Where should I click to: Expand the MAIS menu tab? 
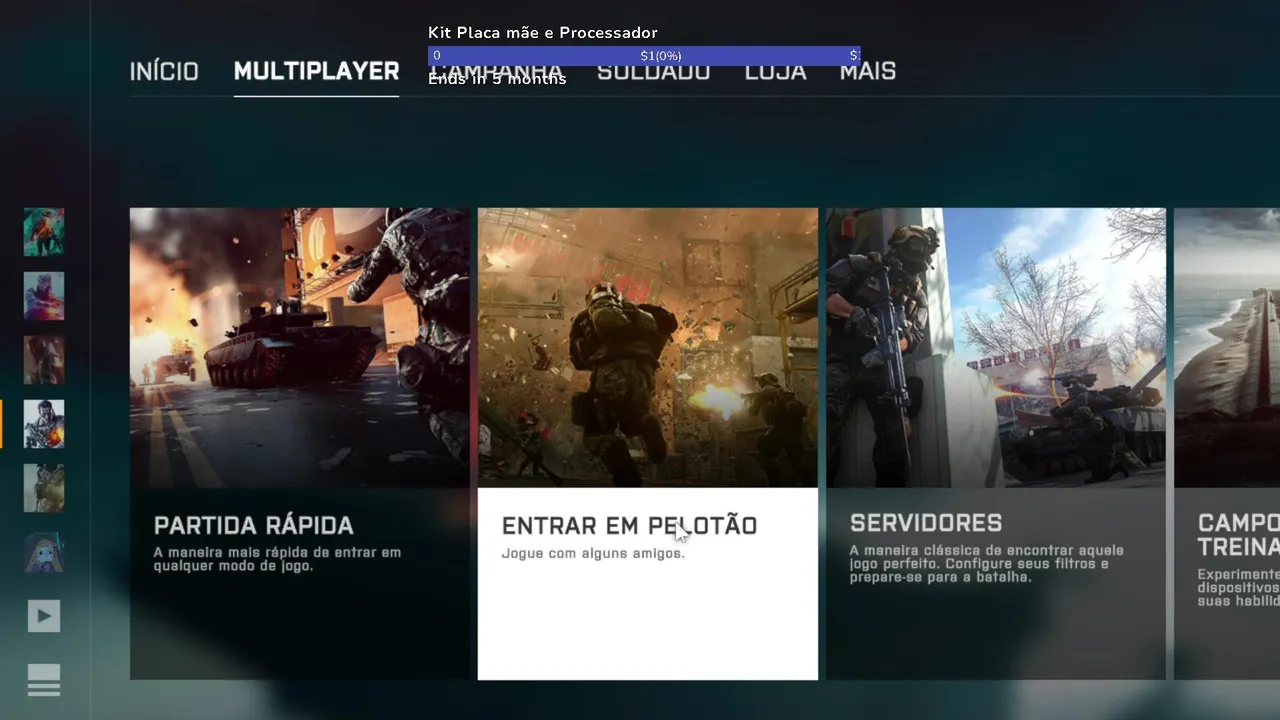pyautogui.click(x=868, y=71)
